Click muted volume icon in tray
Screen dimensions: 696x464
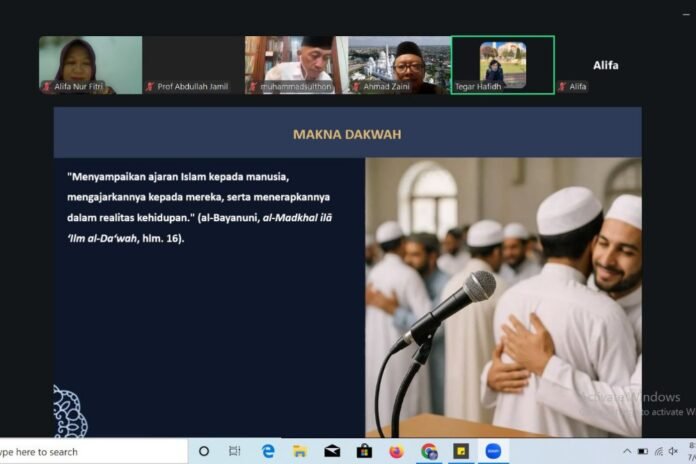pyautogui.click(x=673, y=451)
